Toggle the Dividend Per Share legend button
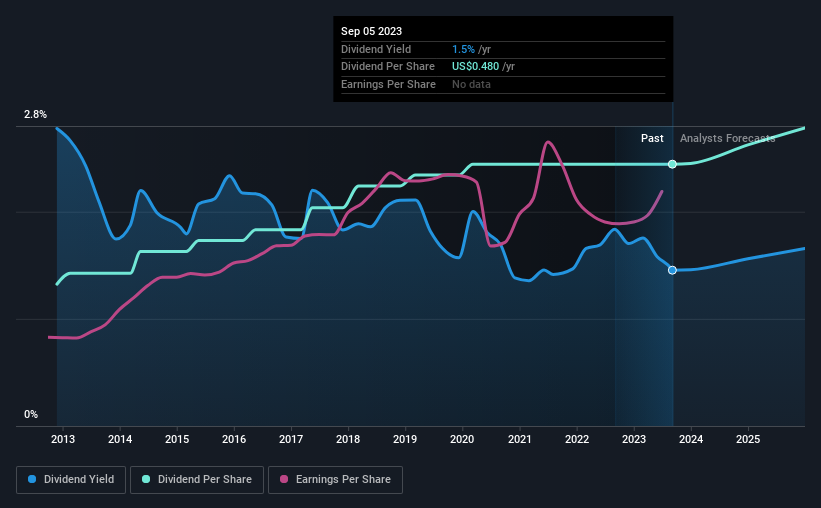This screenshot has height=508, width=821. (197, 480)
